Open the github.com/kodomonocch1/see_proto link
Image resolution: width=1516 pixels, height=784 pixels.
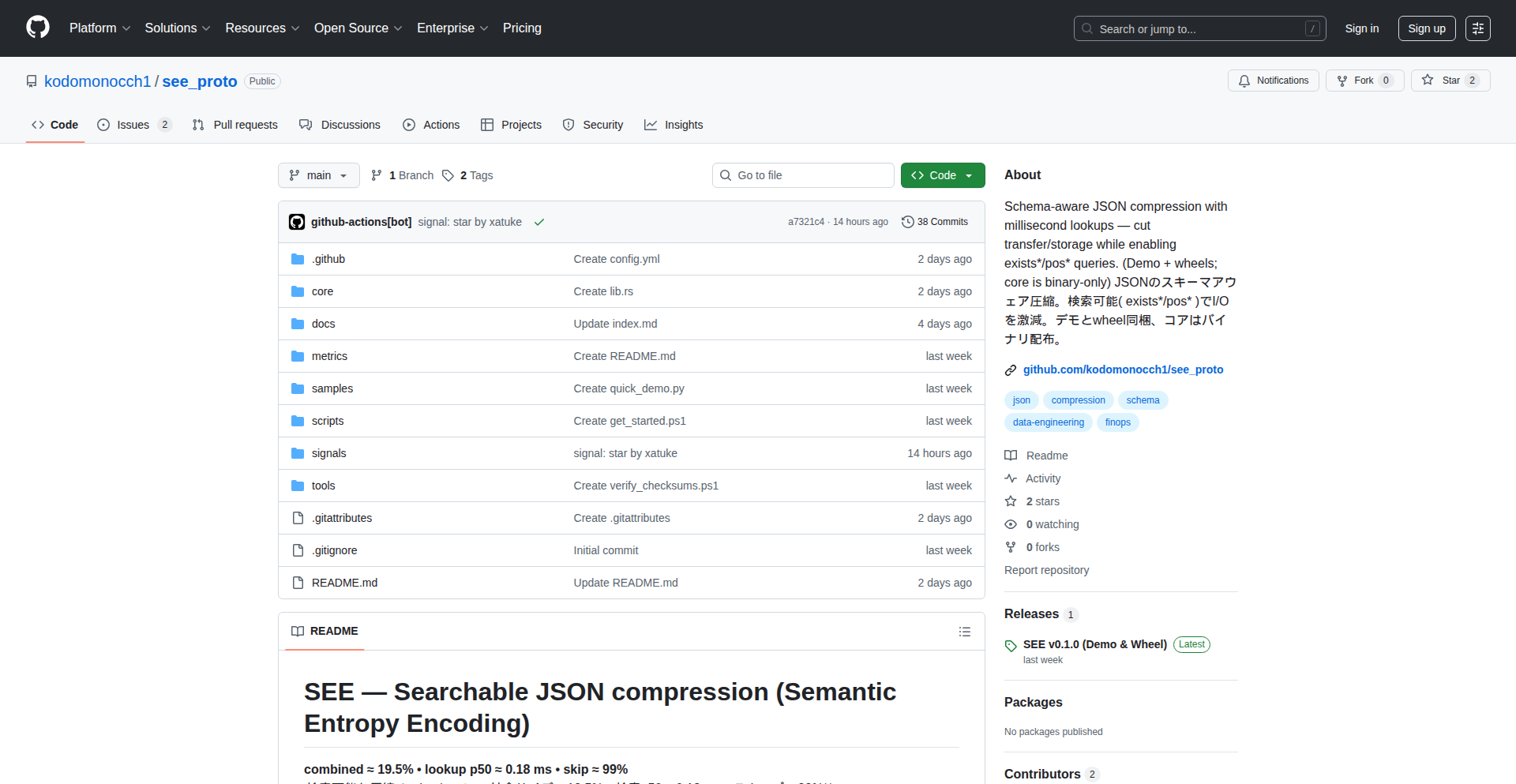[1123, 369]
